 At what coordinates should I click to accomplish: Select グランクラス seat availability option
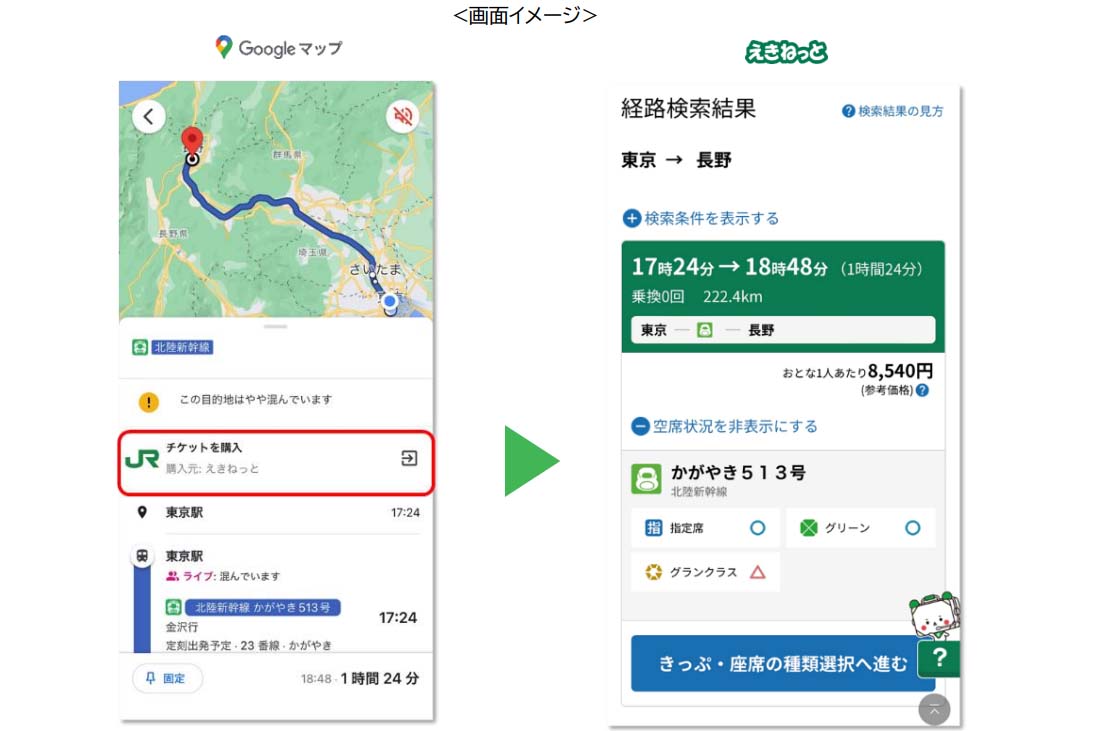coord(705,572)
